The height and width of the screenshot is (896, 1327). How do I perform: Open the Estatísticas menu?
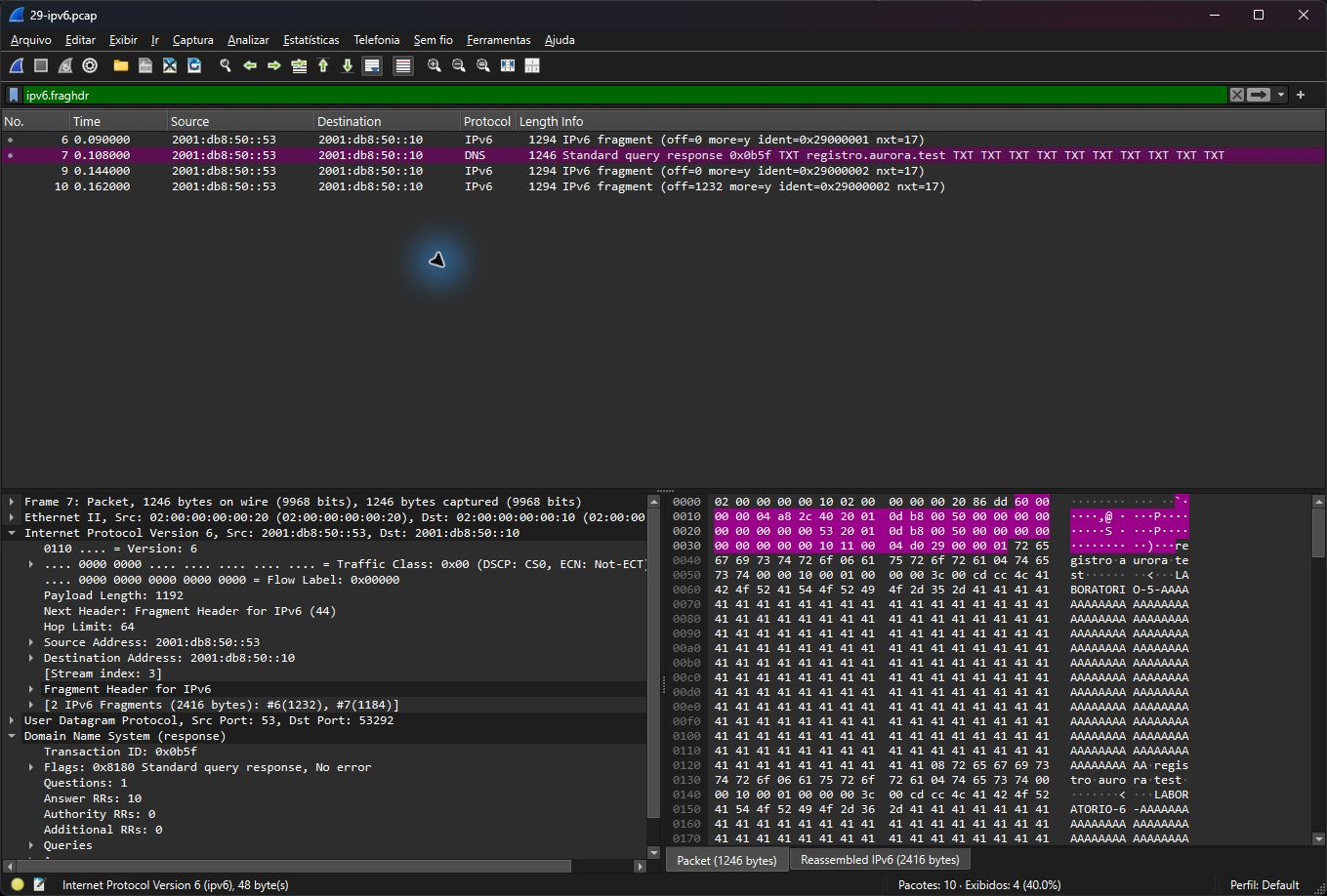click(311, 40)
